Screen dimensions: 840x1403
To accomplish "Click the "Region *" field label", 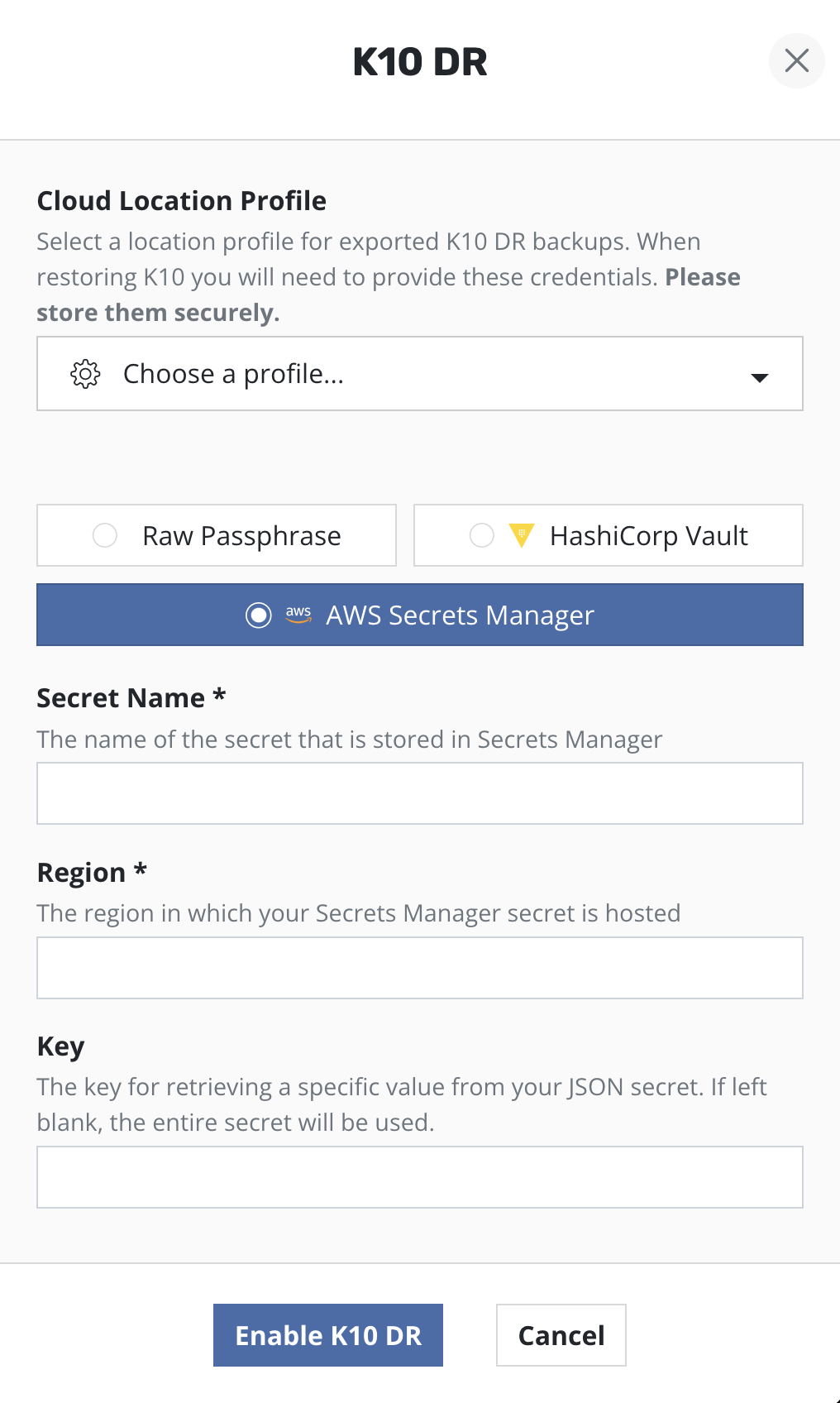I will tap(92, 873).
